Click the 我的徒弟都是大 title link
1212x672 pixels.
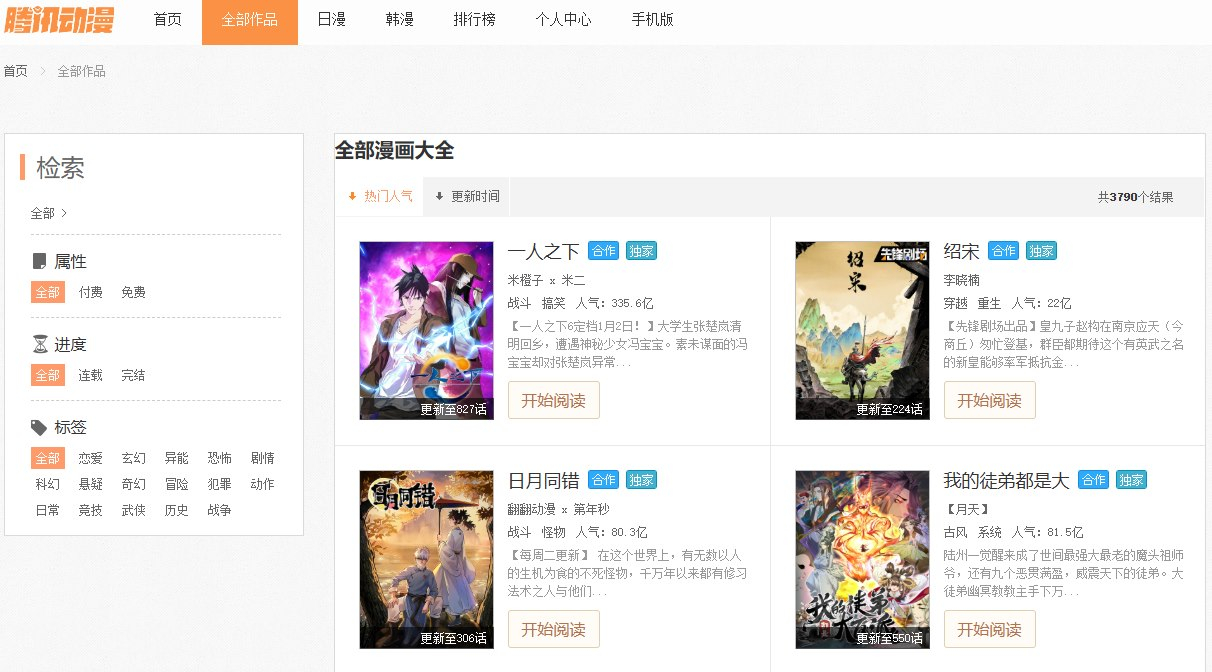1007,480
